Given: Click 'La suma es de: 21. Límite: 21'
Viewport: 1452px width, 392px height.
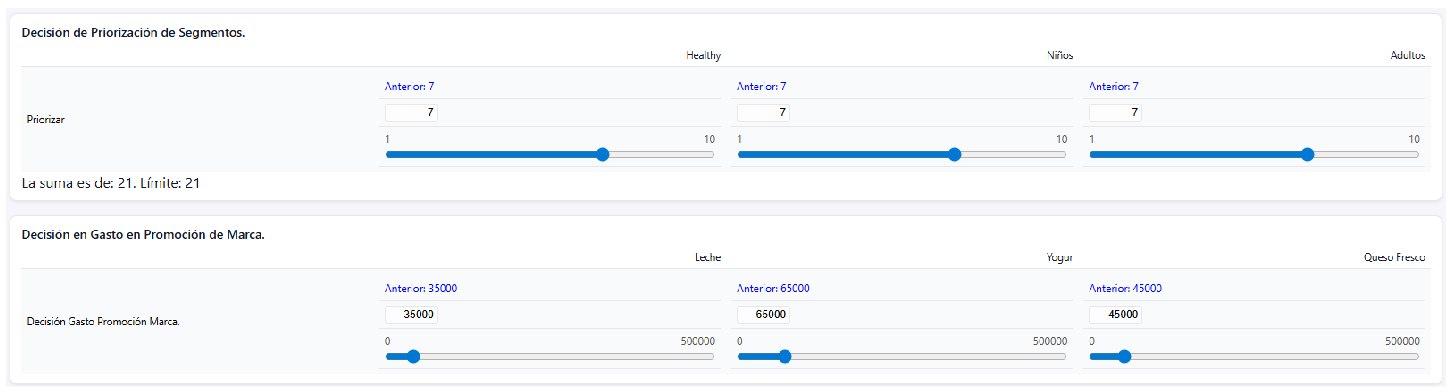Looking at the screenshot, I should pos(111,183).
